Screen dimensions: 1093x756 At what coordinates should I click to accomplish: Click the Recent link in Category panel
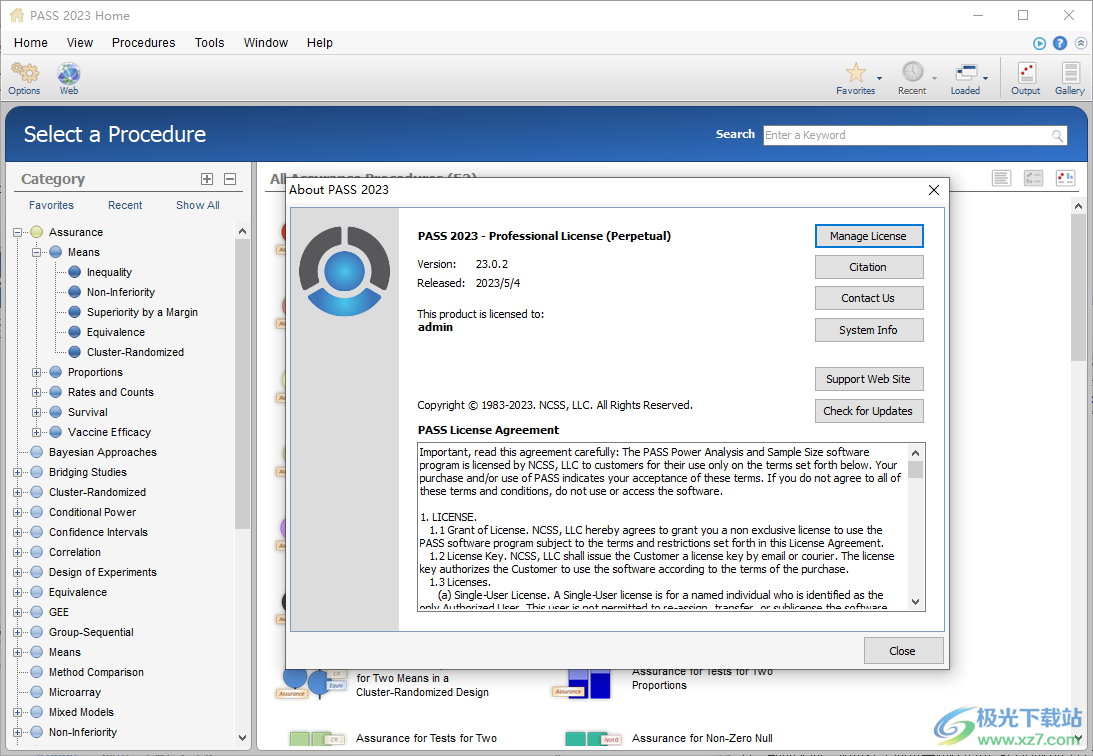coord(125,206)
